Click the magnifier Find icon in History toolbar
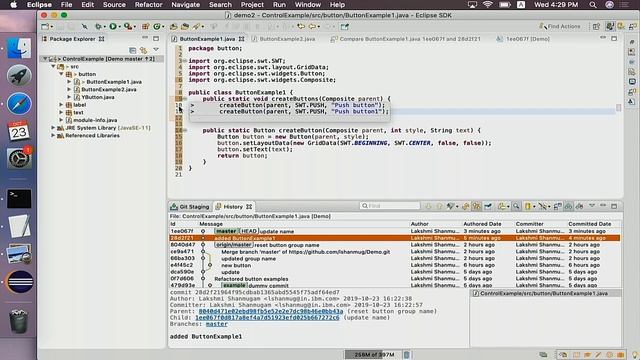Screen dimensions: 640x360 pos(516,207)
